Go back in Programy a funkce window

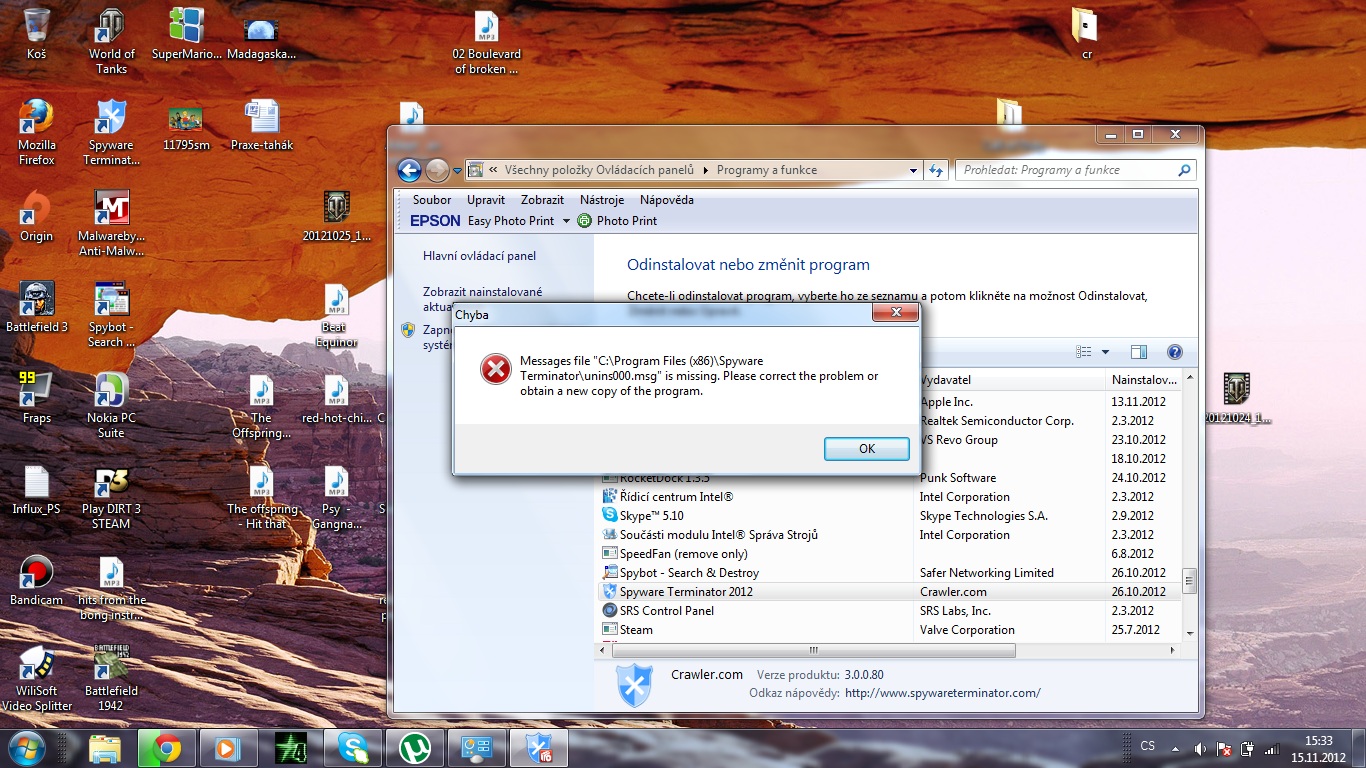409,170
